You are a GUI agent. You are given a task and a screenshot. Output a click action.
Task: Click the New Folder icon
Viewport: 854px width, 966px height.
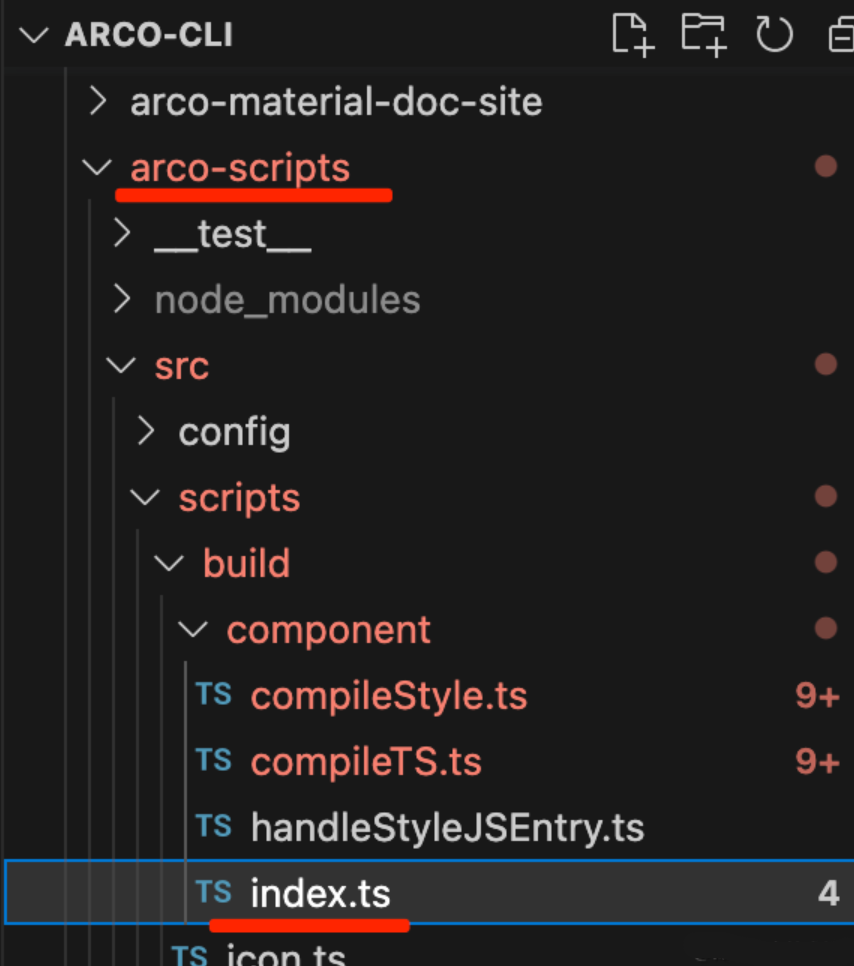703,35
